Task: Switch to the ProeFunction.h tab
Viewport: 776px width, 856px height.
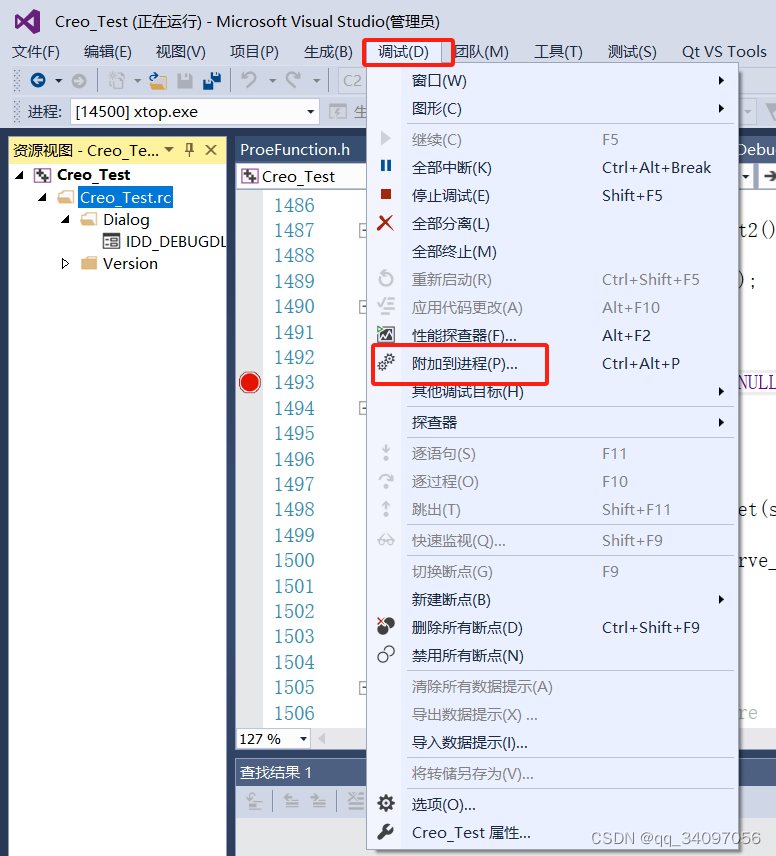Action: tap(295, 150)
